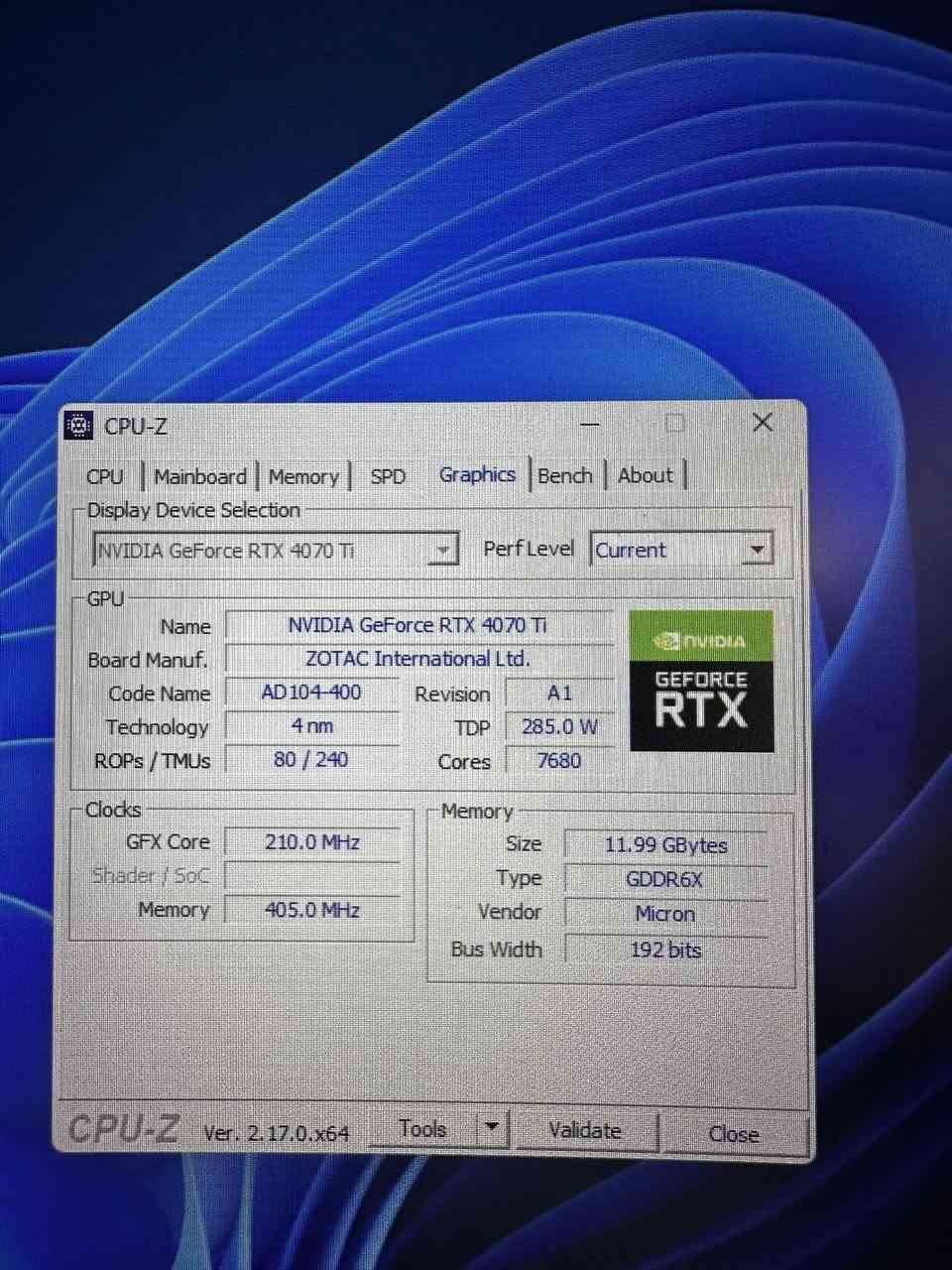Click GPU Name field NVIDIA GeForce RTX 4070 Ti
The width and height of the screenshot is (952, 1270).
[x=417, y=625]
